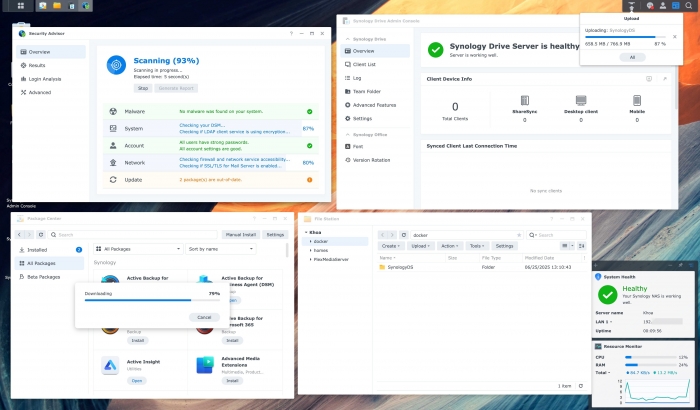The image size is (700, 410).
Task: Click the Downloading progress bar
Action: click(x=152, y=300)
